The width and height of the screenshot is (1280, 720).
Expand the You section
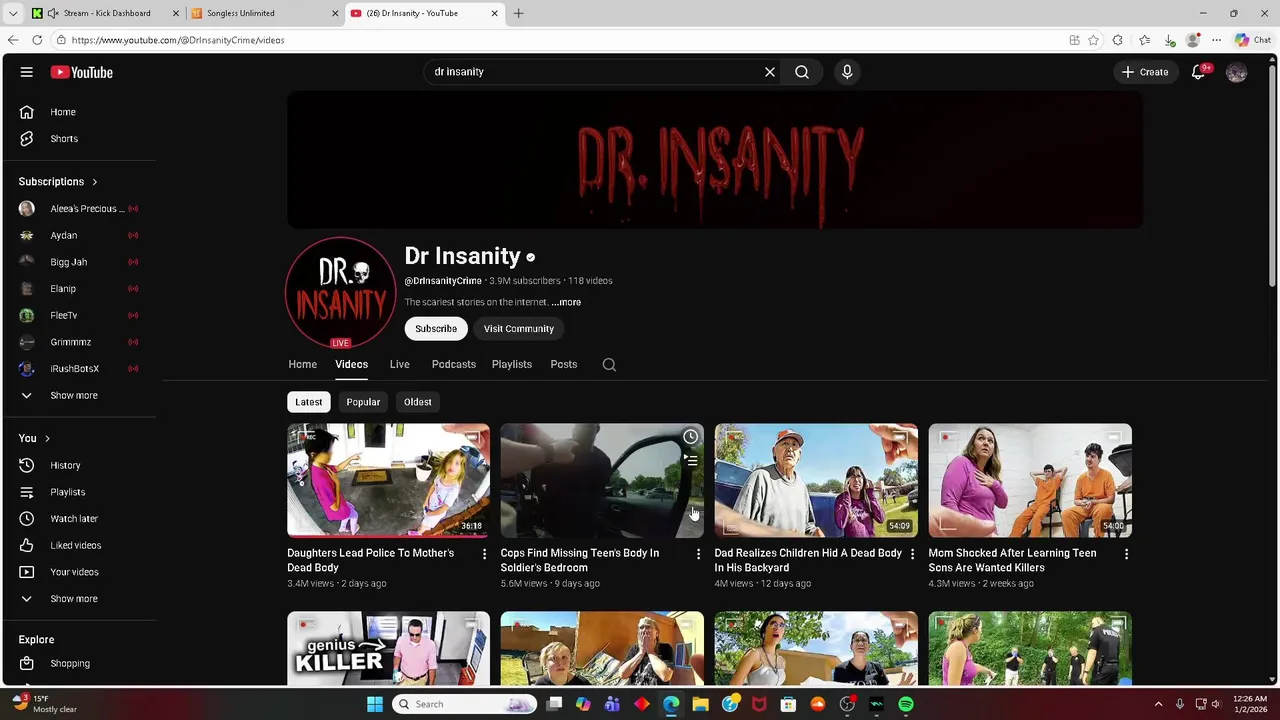coord(34,438)
